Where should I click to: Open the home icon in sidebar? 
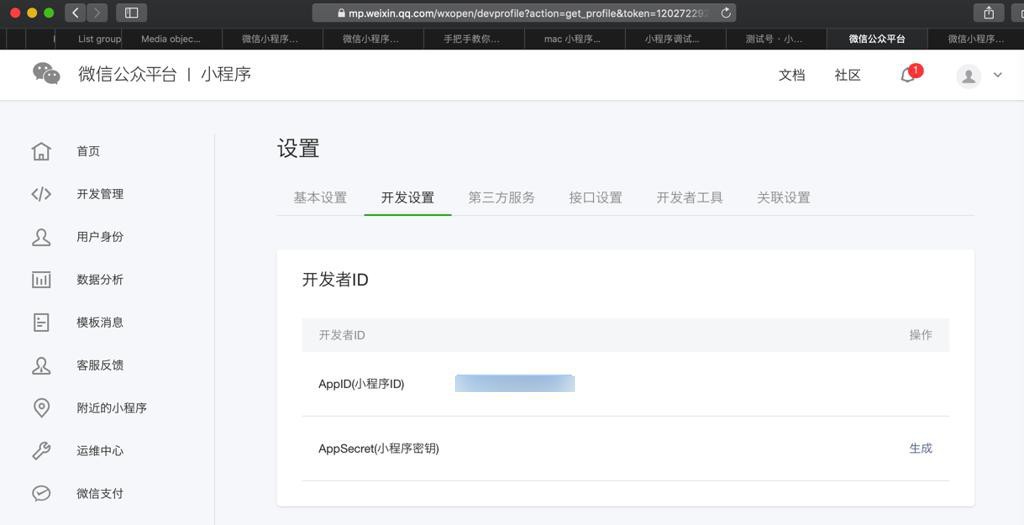click(41, 151)
